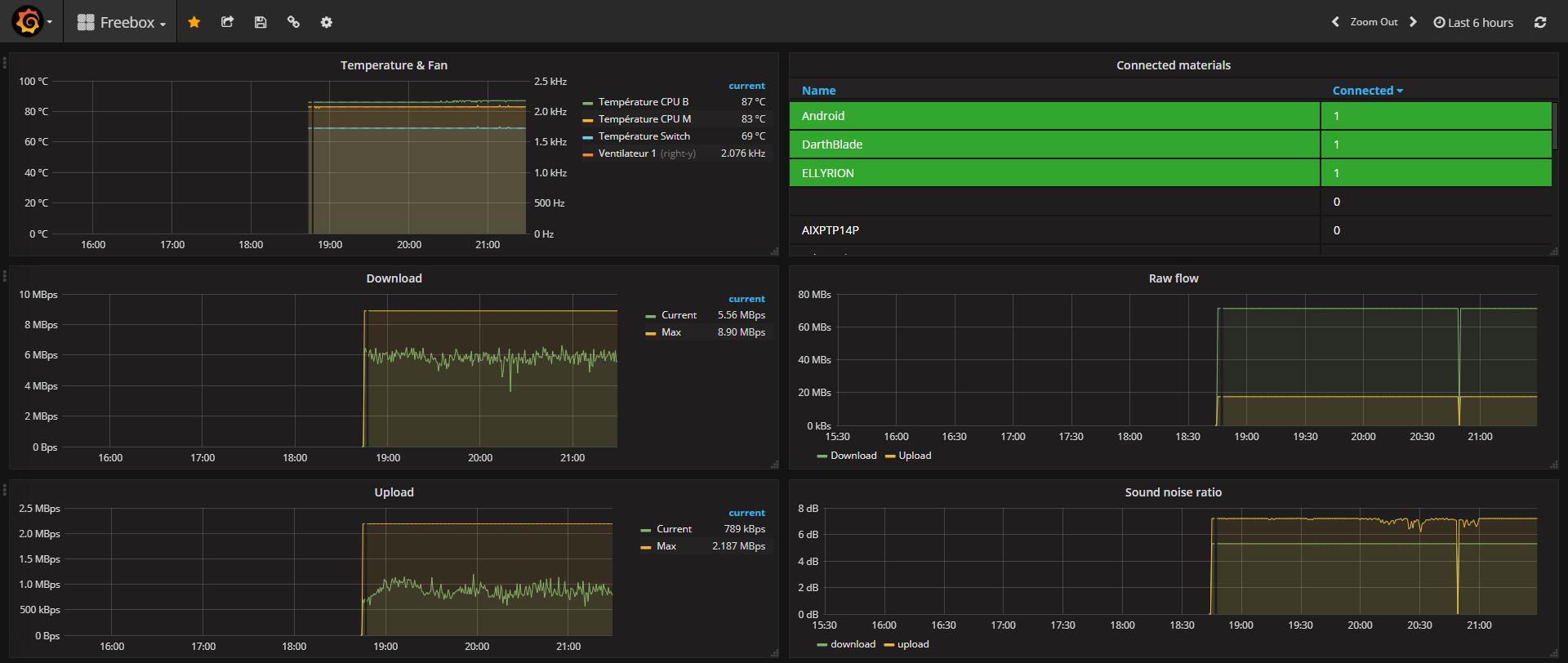The width and height of the screenshot is (1568, 663).
Task: Open the Temperature & Fan panel title menu
Action: tap(394, 65)
